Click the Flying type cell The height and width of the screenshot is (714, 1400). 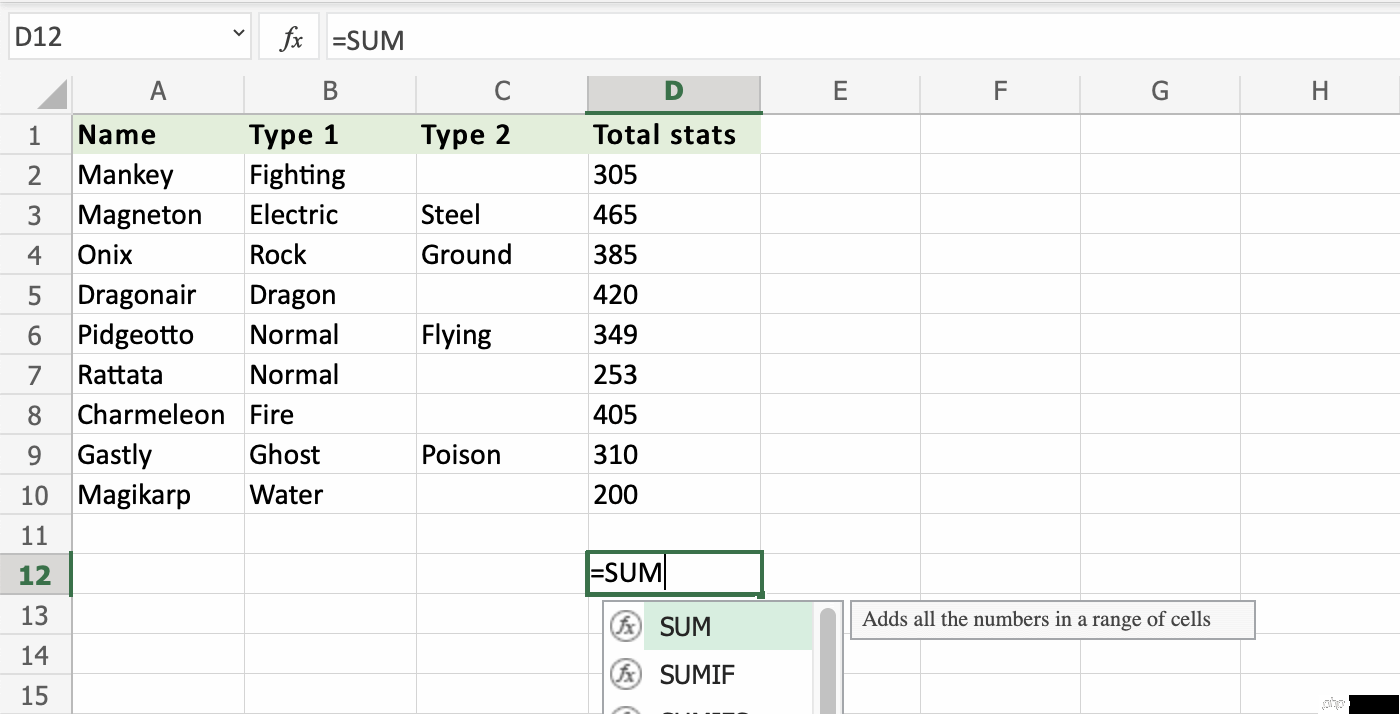click(x=502, y=335)
